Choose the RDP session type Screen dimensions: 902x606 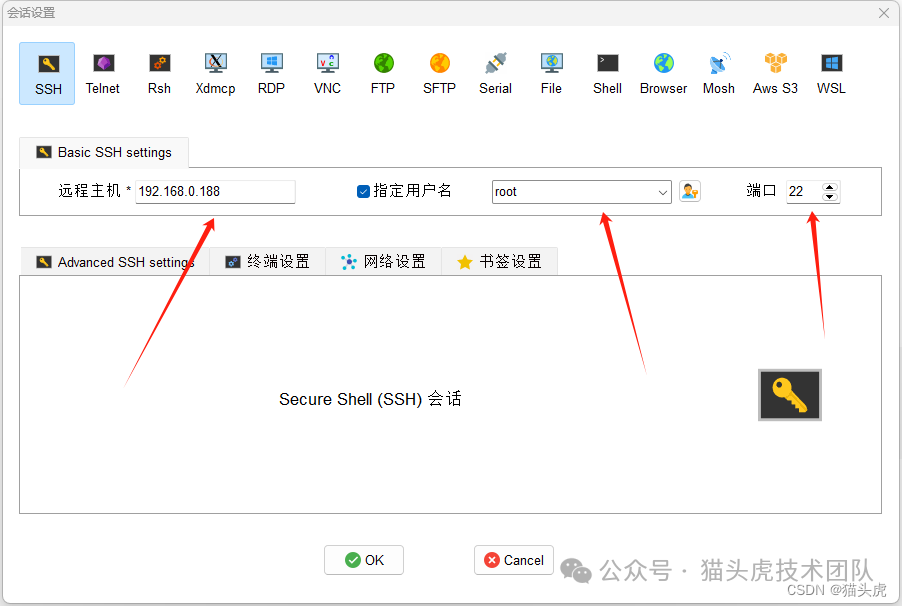point(272,73)
